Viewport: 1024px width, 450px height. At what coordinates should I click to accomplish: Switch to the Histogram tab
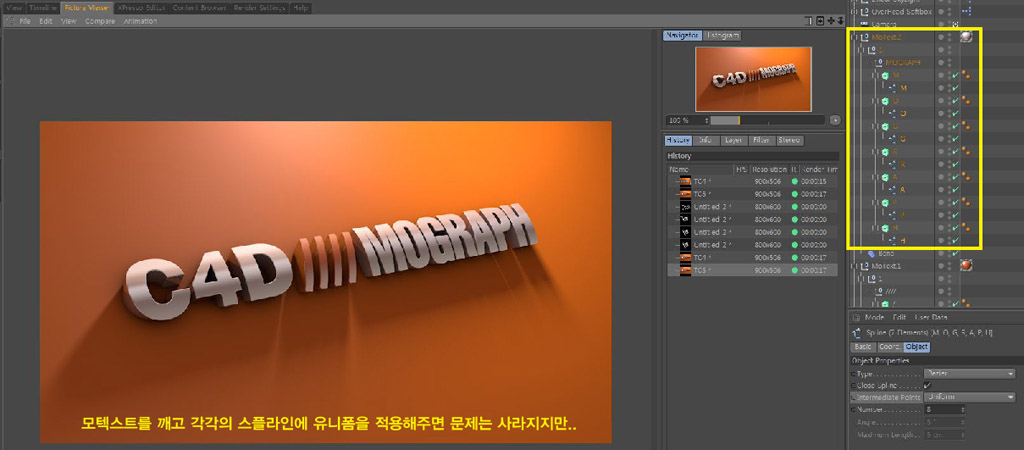[x=722, y=35]
